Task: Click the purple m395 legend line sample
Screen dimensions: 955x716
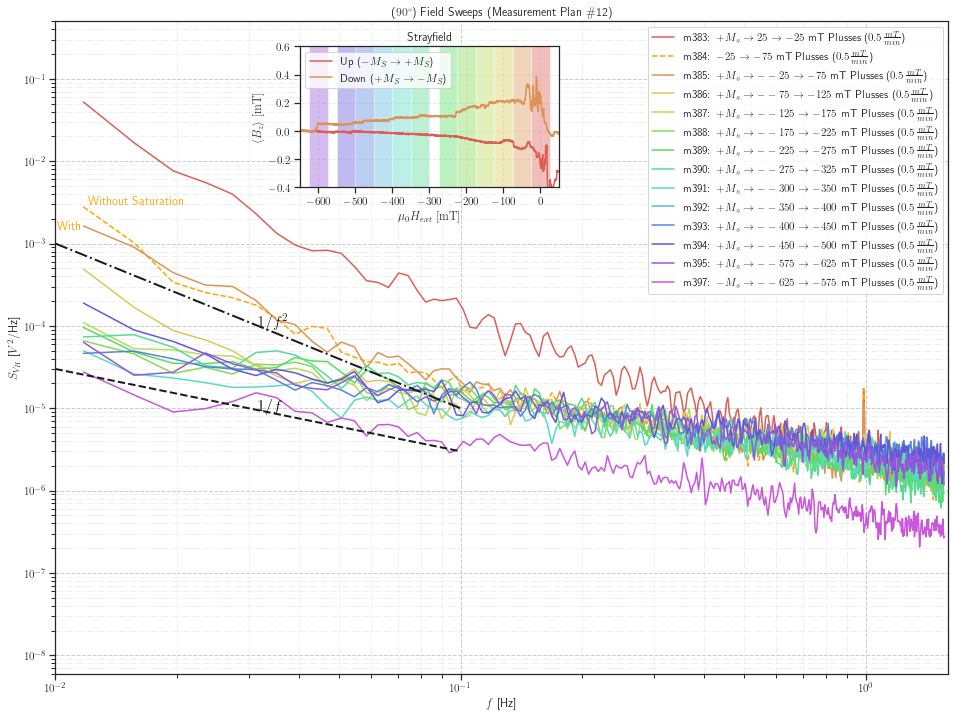Action: click(x=665, y=264)
